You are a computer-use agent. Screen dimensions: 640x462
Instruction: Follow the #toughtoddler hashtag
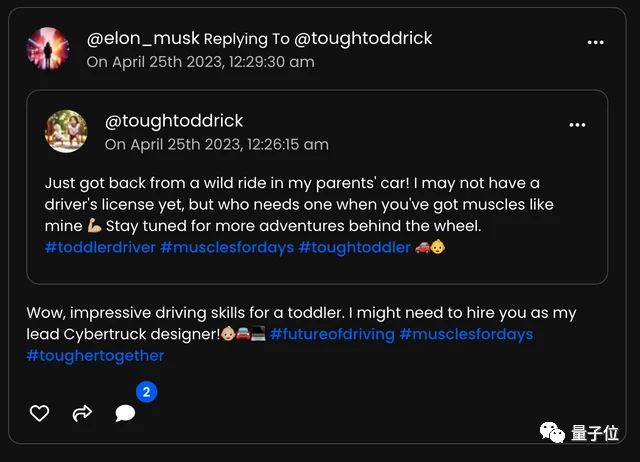pyautogui.click(x=354, y=247)
